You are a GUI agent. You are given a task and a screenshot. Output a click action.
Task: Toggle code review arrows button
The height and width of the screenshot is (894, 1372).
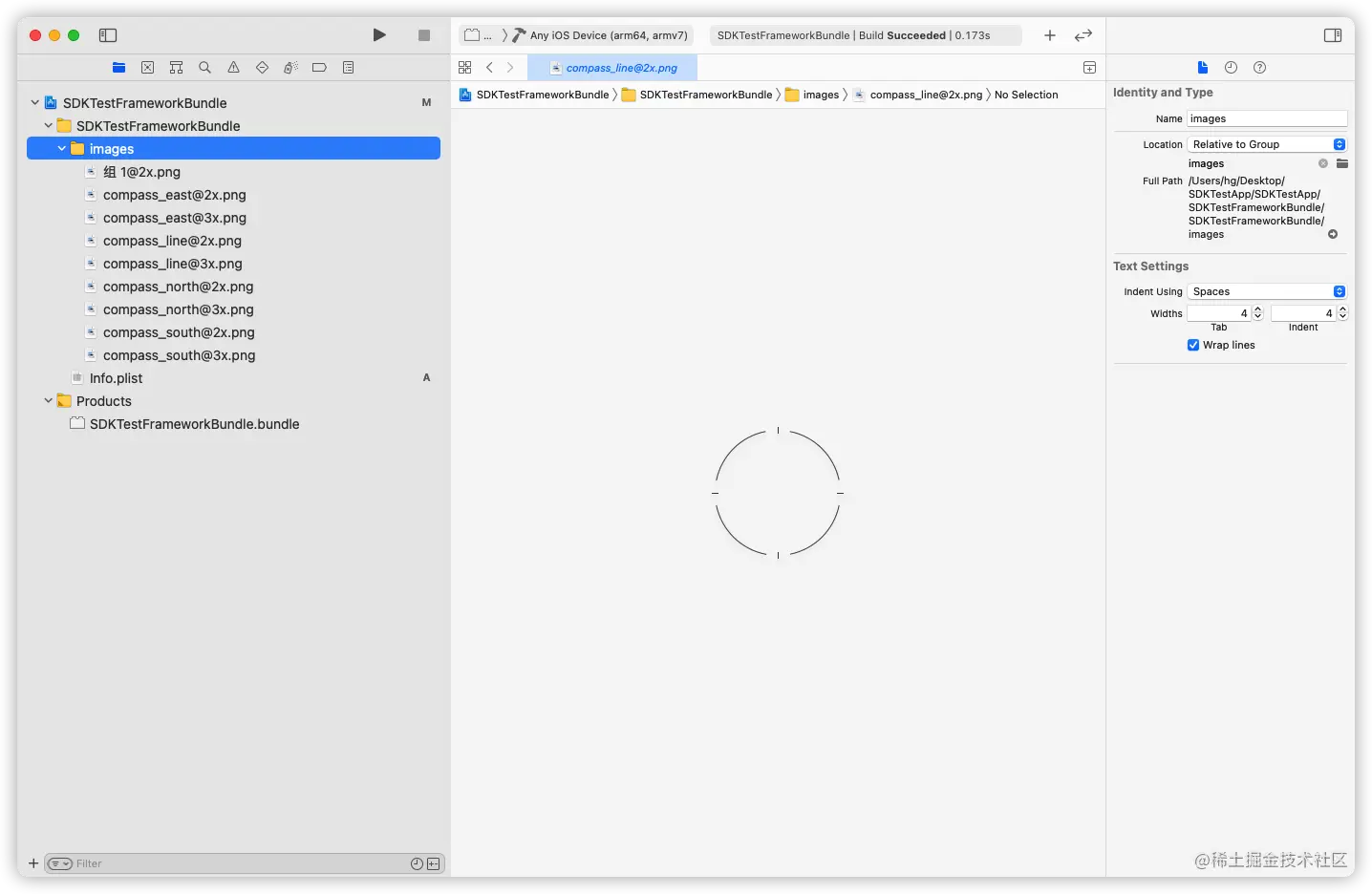point(1083,35)
